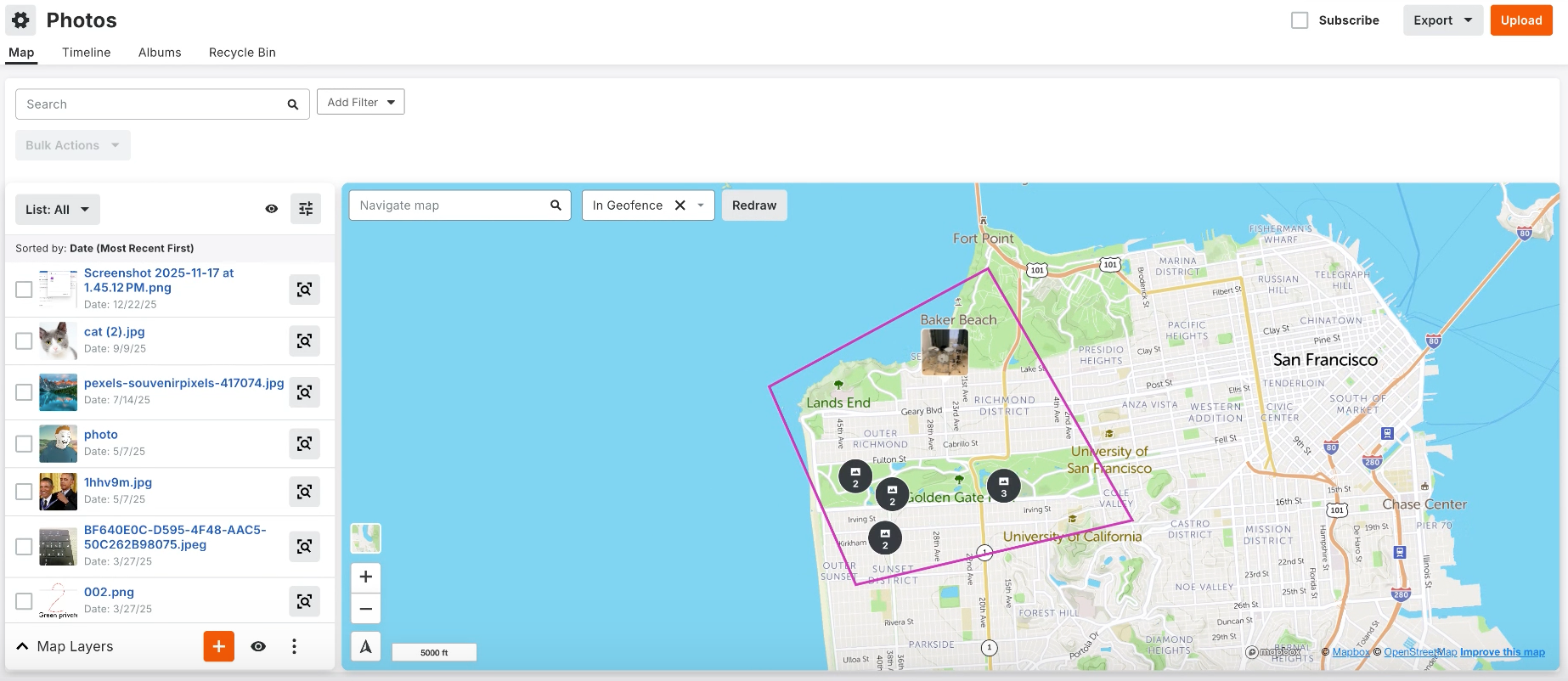Open the Recycle Bin tab
This screenshot has height=681, width=1568.
pyautogui.click(x=242, y=53)
